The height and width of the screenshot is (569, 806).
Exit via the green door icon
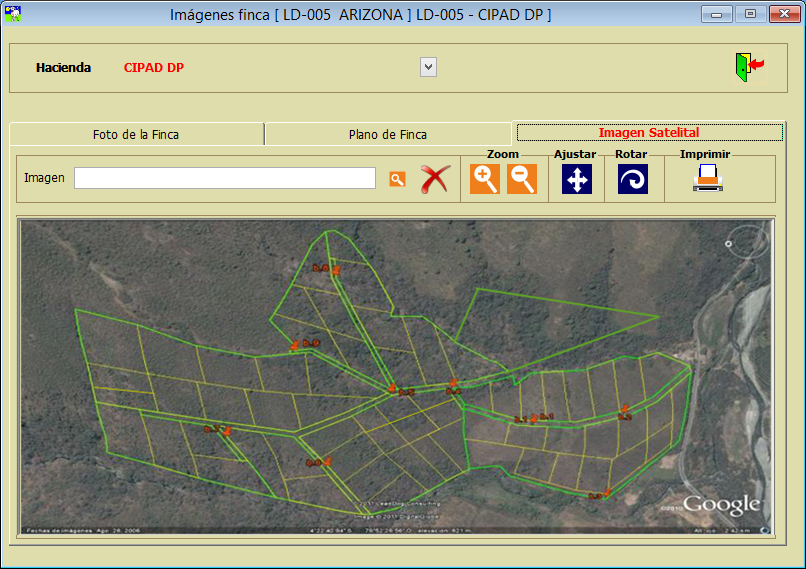[x=748, y=67]
